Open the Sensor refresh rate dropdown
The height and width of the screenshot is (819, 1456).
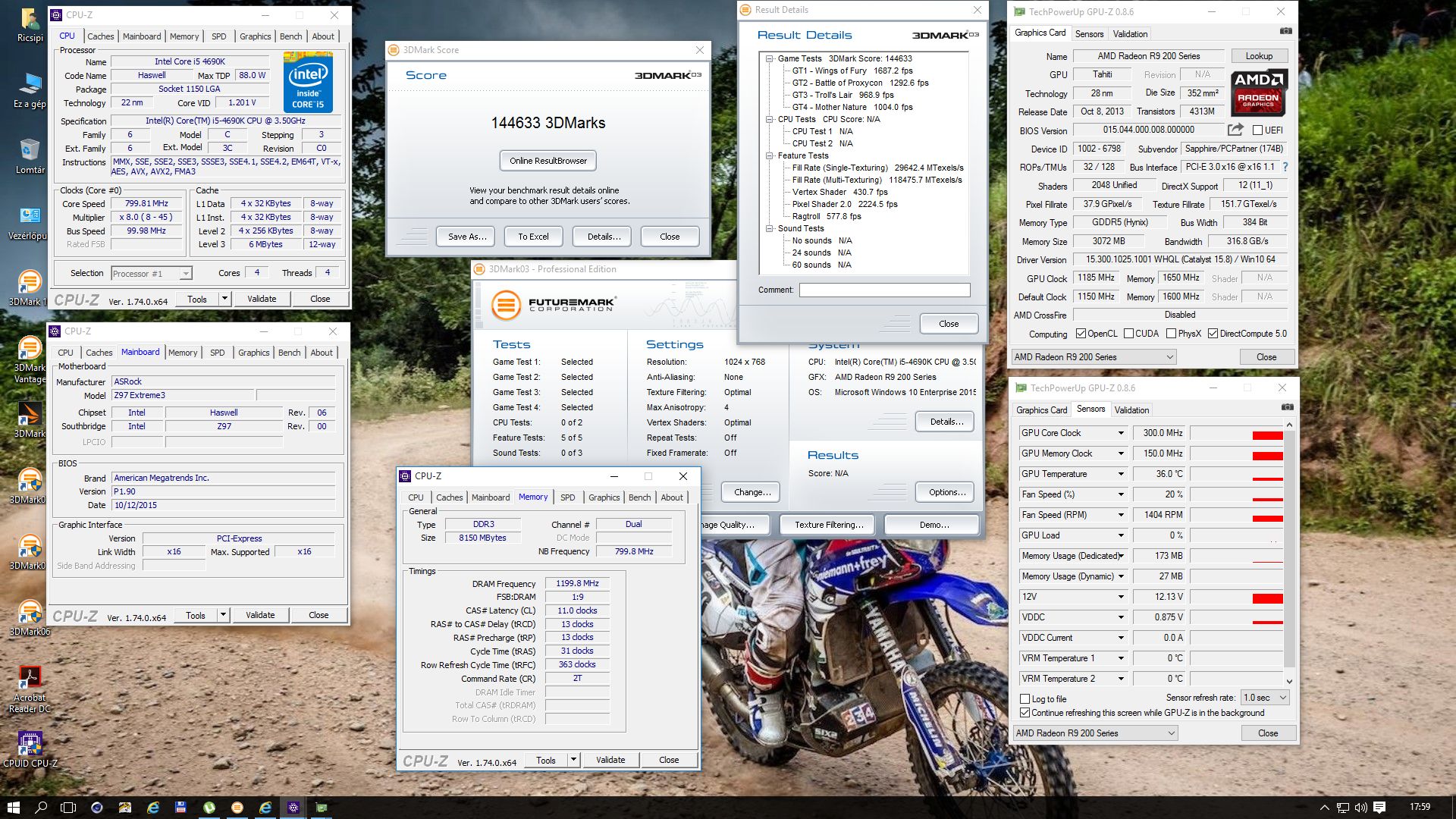pyautogui.click(x=1264, y=698)
